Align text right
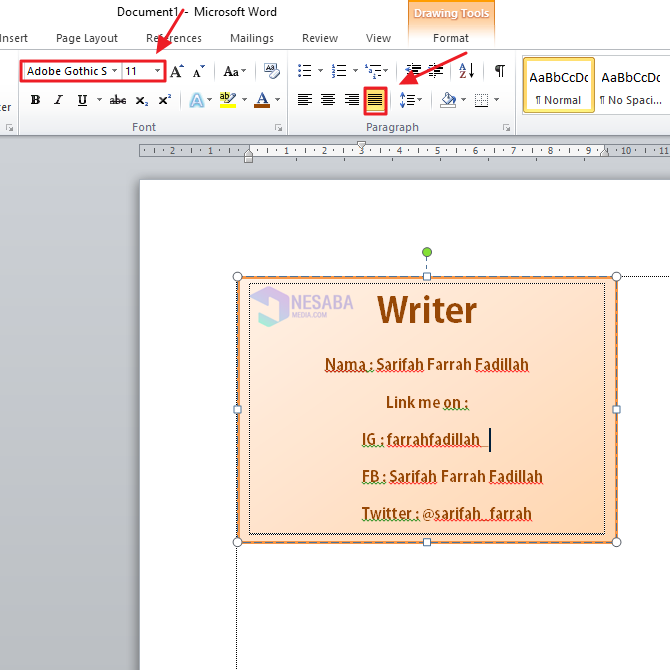Viewport: 670px width, 670px height. coord(352,100)
